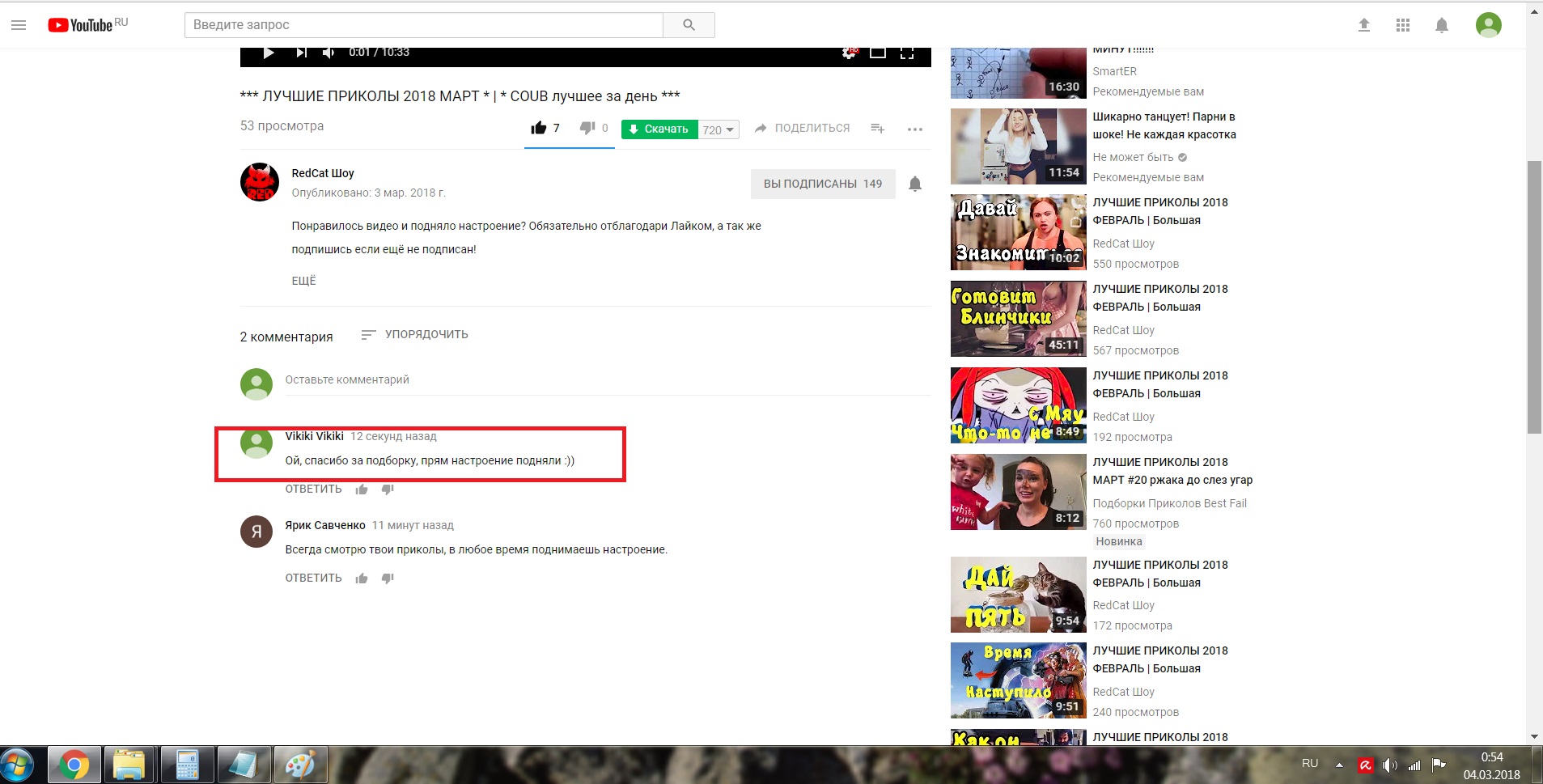Open the notifications bell in the header
Viewport: 1543px width, 784px height.
click(1442, 25)
